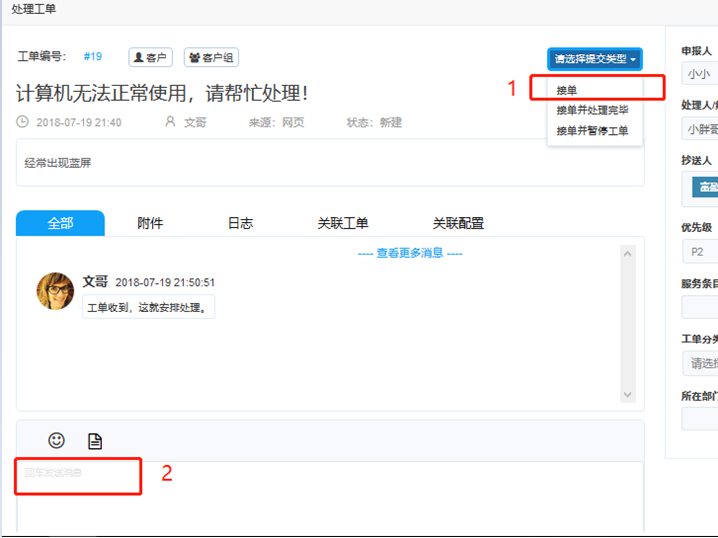The height and width of the screenshot is (538, 718).
Task: Open the 请选择提交类型 dropdown
Action: pyautogui.click(x=594, y=59)
